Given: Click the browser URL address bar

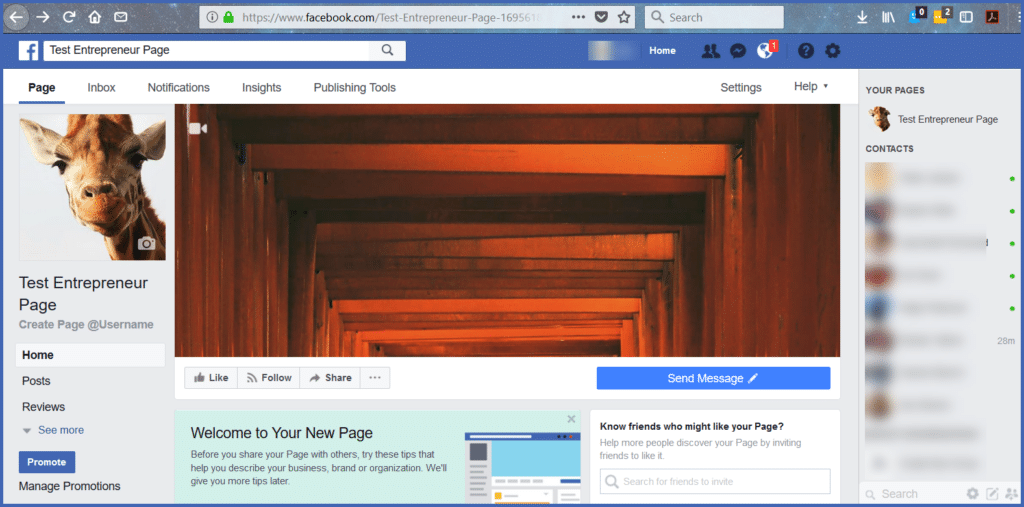Looking at the screenshot, I should pos(394,18).
